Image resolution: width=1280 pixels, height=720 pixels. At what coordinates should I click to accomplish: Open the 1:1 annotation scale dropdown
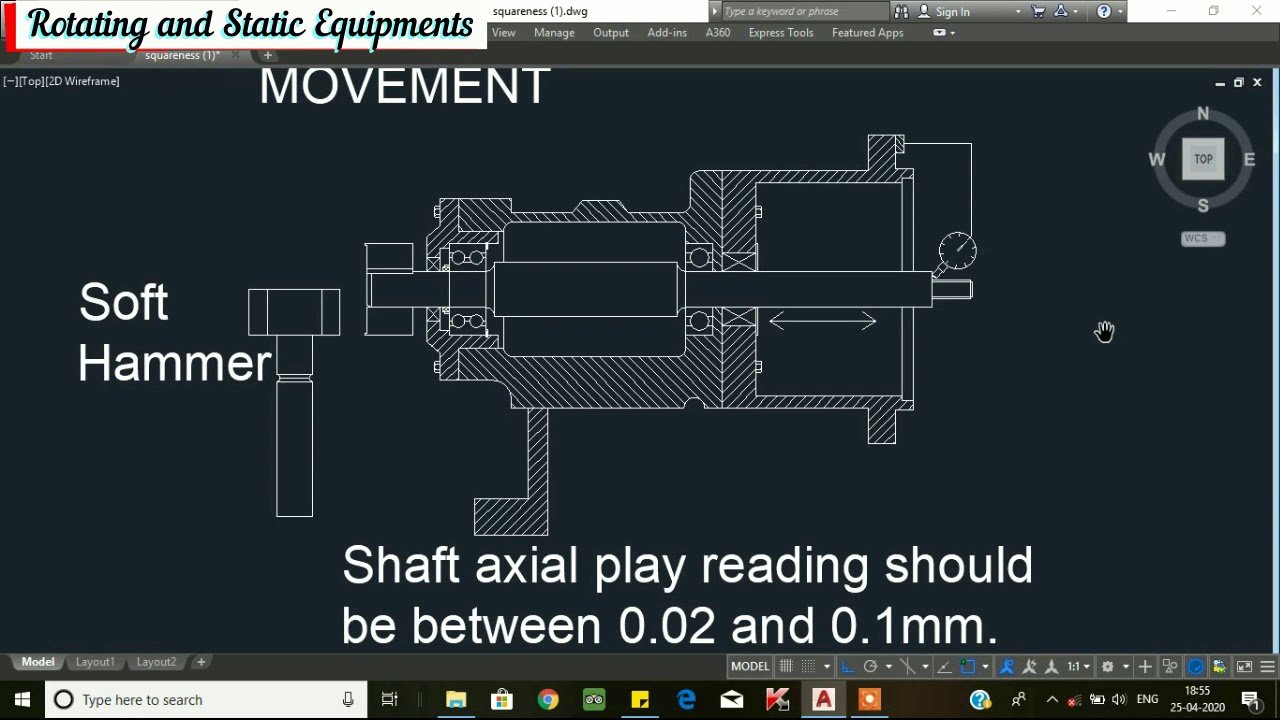click(1078, 666)
